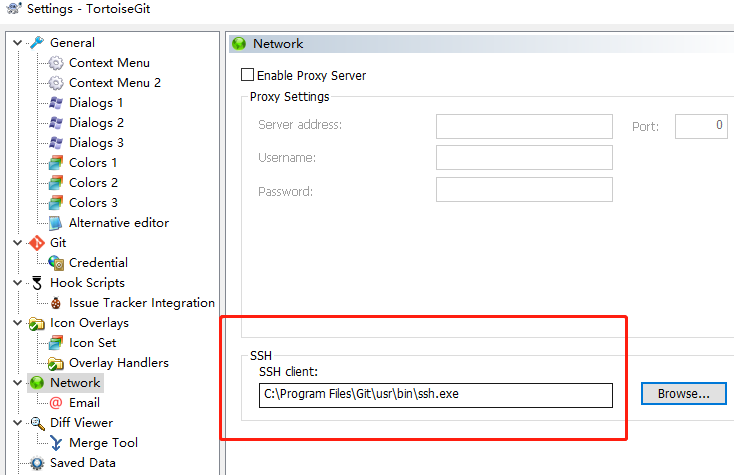Viewport: 734px width, 475px height.
Task: Click the Diff Viewer magnifier icon
Action: (37, 423)
